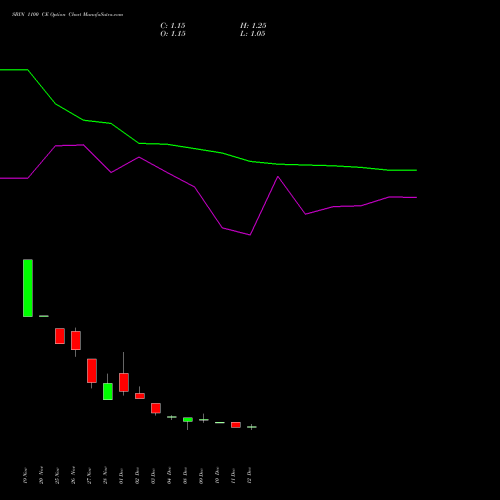Click the '27 Nov' date axis label
The width and height of the screenshot is (500, 500).
90,476
